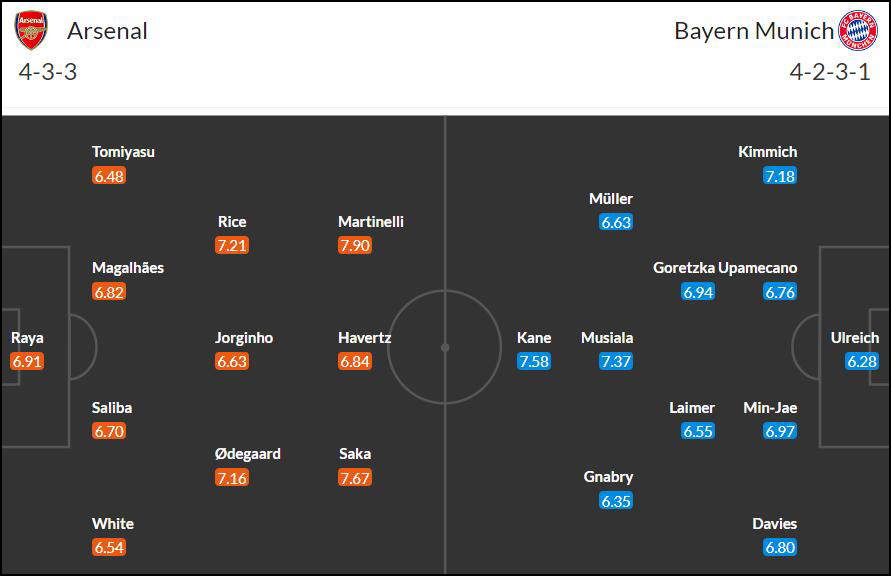Screen dimensions: 891x576
Task: Click player name Ødegaard
Action: coord(248,453)
